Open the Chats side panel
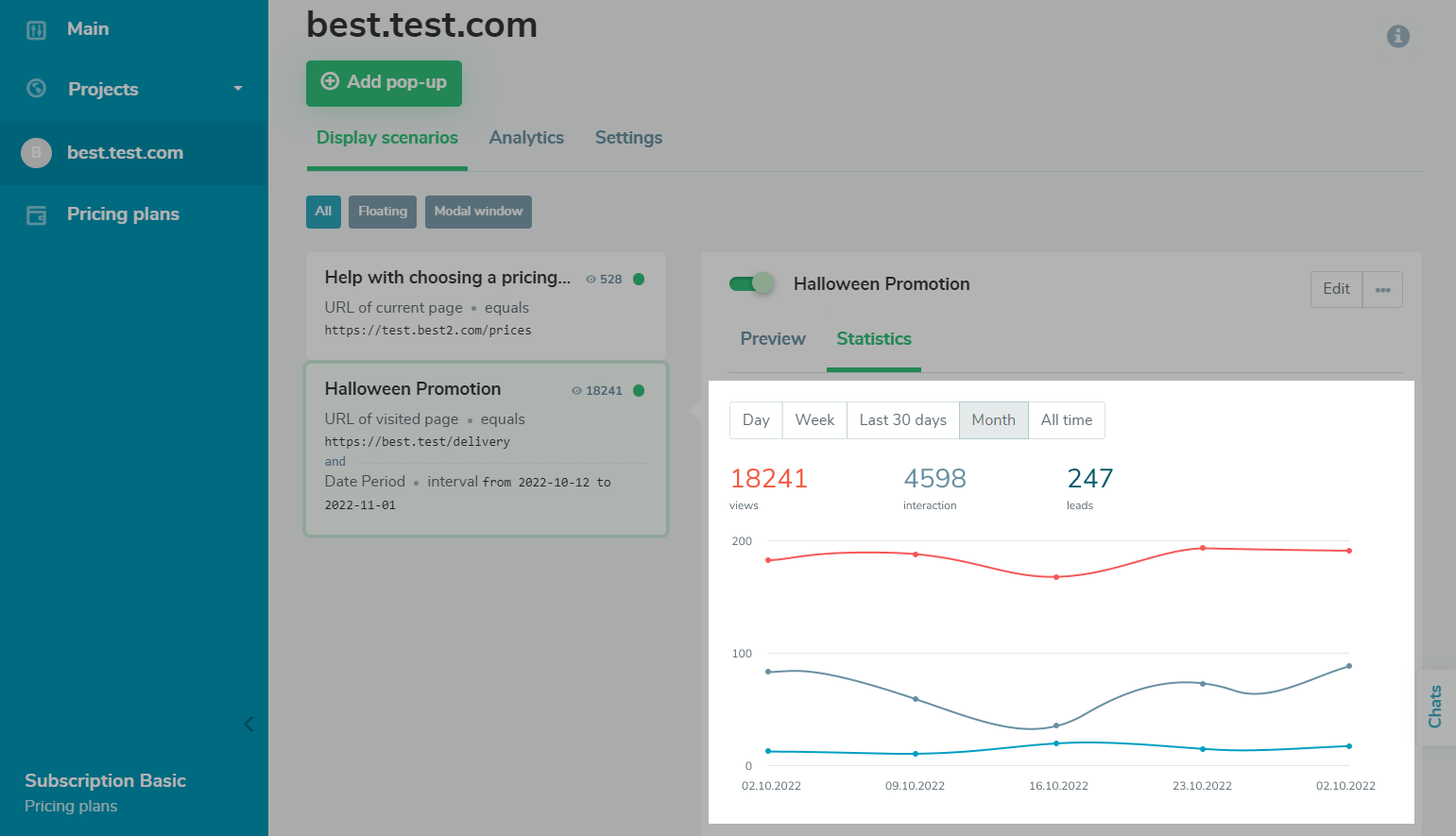 (1435, 707)
